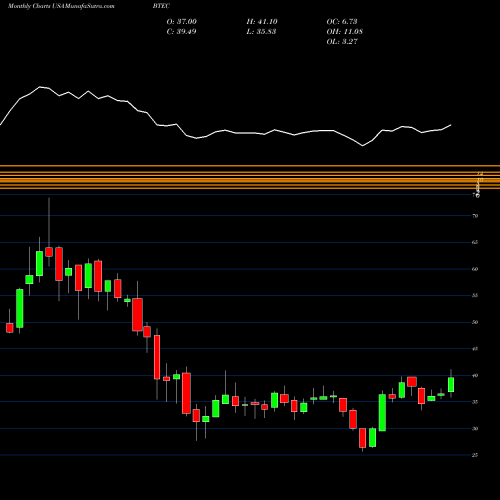Screen dimensions: 500x500
Task: Click the 60 price axis label
Action: pyautogui.click(x=475, y=269)
